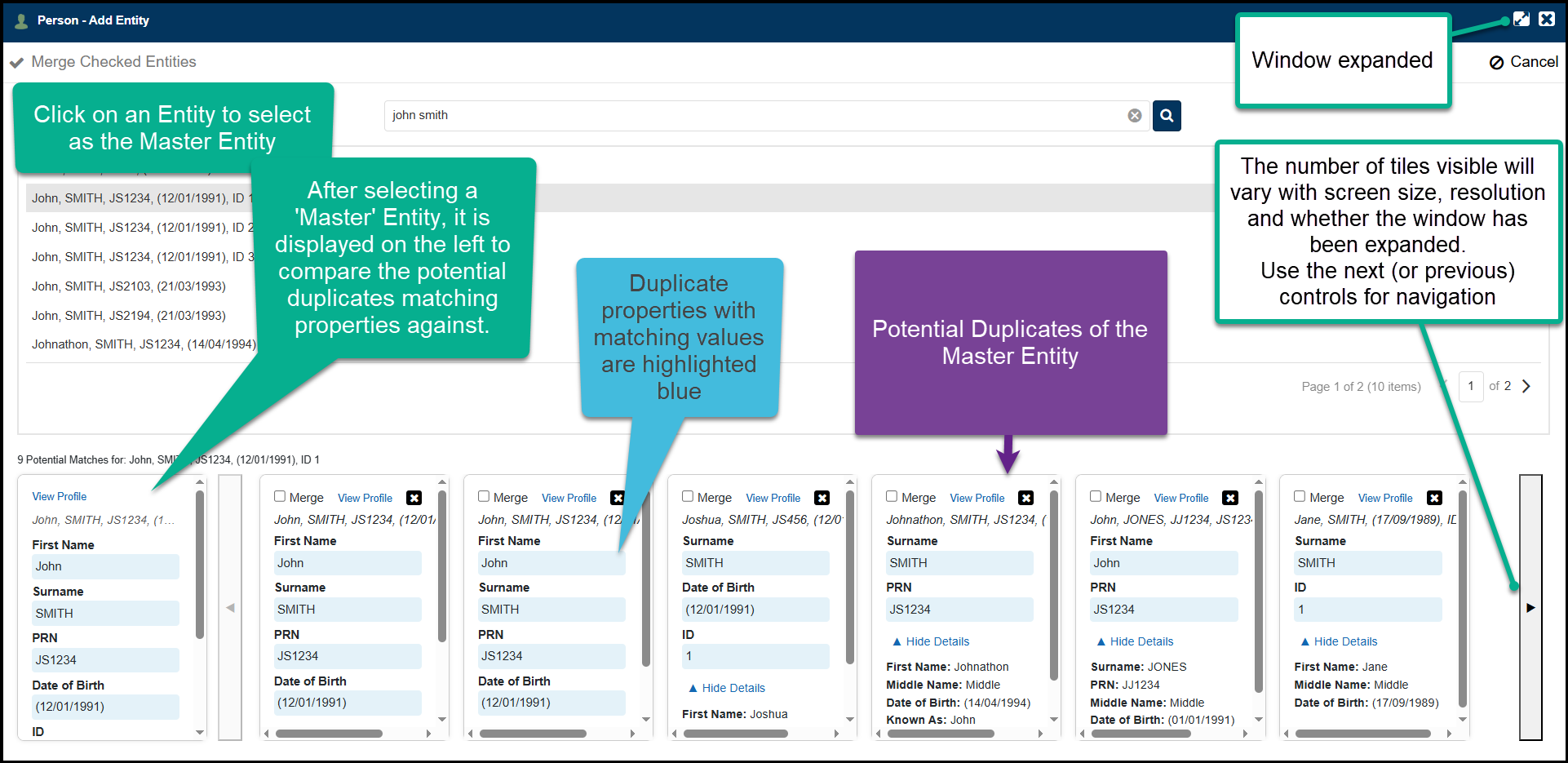Remove the Joshua SMITH tile with X

click(x=822, y=498)
